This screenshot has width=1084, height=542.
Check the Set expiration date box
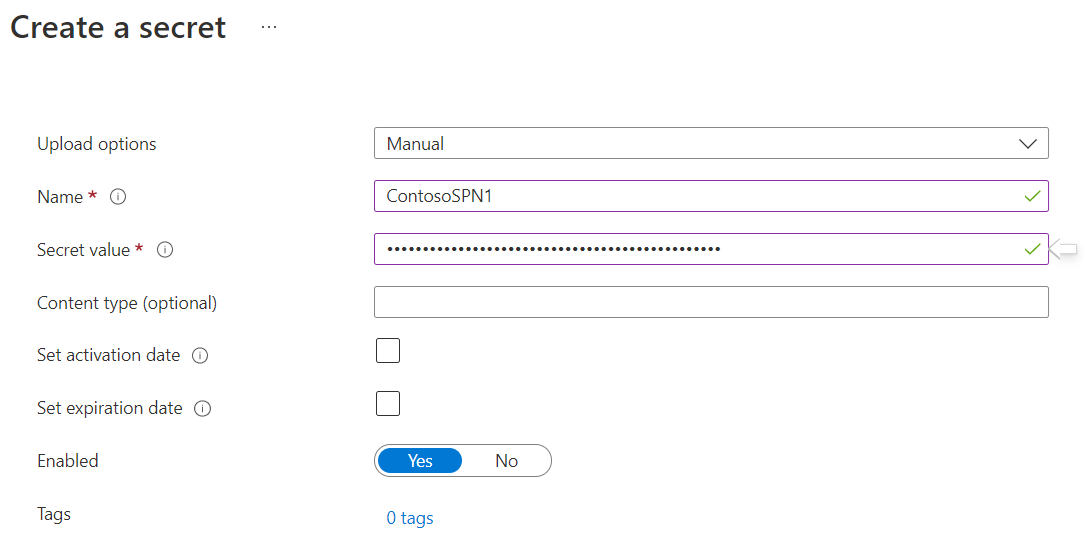point(388,404)
